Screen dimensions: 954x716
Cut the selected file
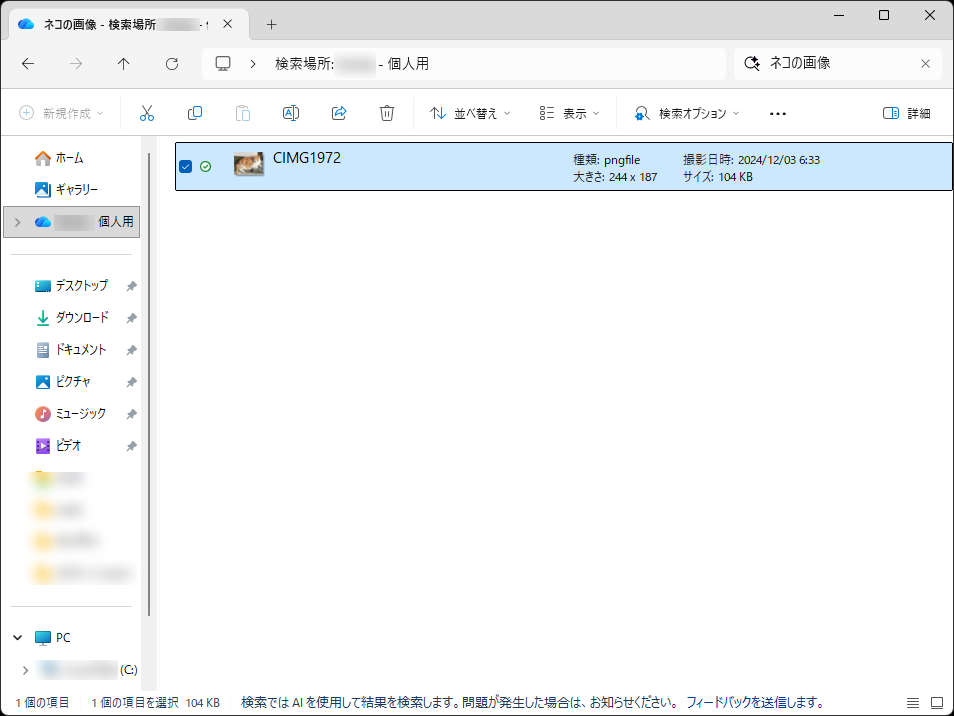click(x=147, y=112)
